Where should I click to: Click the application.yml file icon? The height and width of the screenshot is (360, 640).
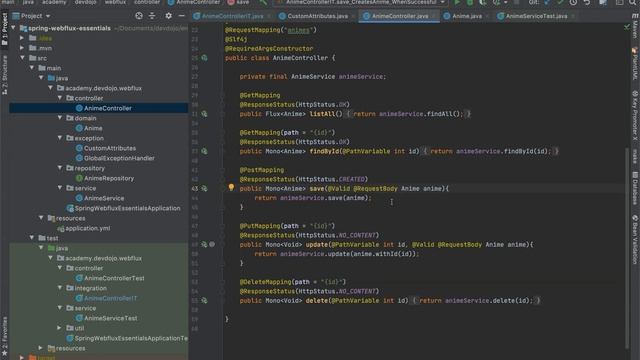point(61,229)
